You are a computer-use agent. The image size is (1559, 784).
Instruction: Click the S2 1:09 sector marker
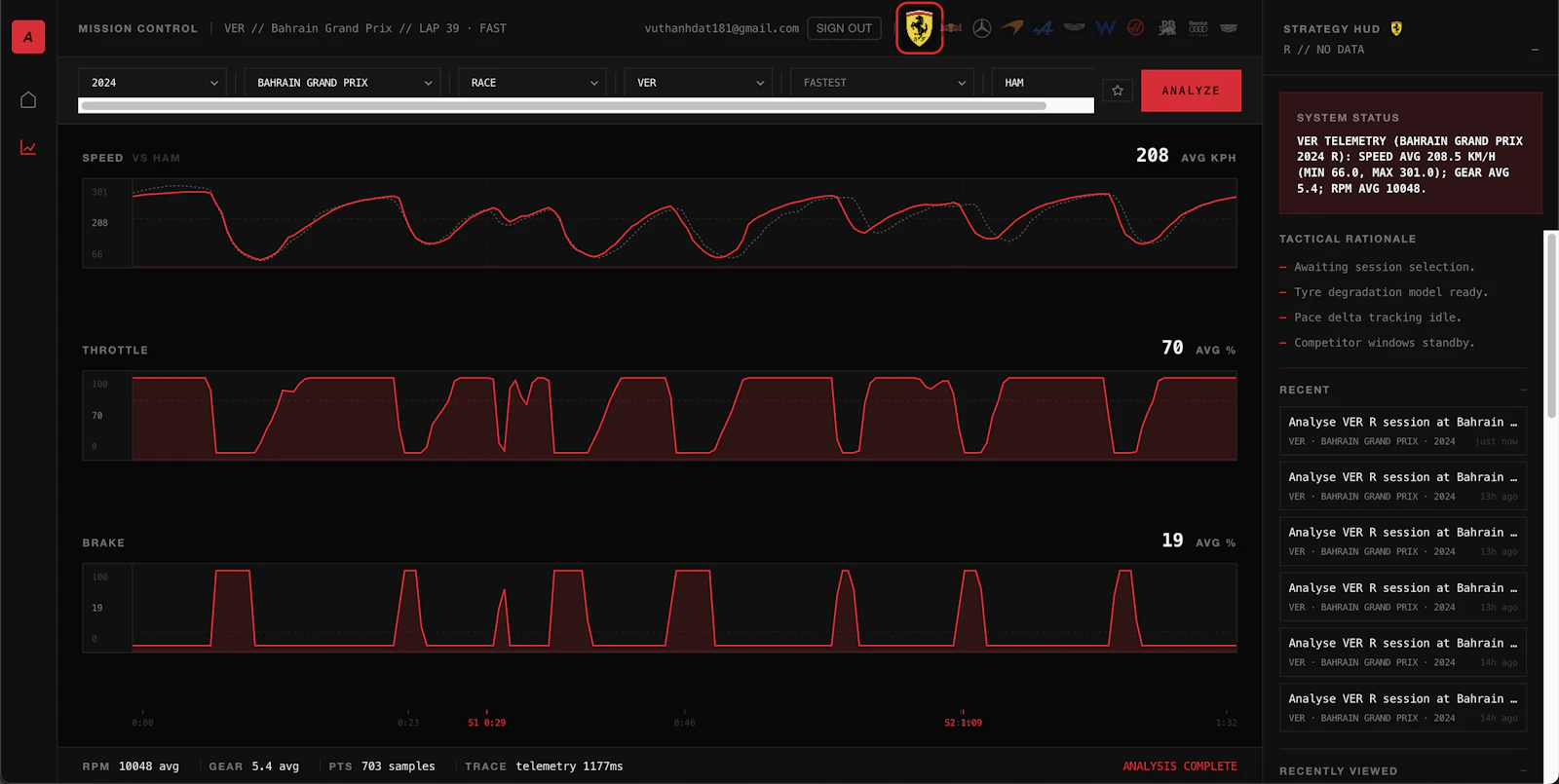tap(963, 723)
